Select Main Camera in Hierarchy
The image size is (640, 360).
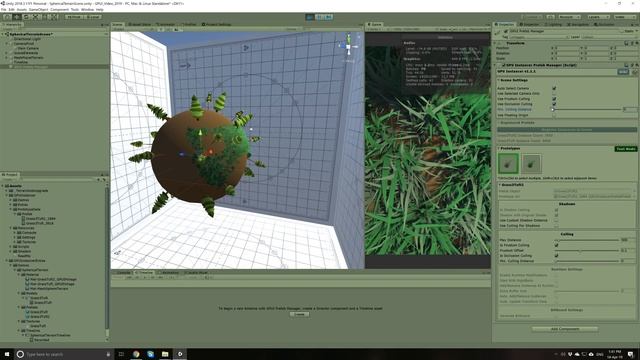point(28,48)
